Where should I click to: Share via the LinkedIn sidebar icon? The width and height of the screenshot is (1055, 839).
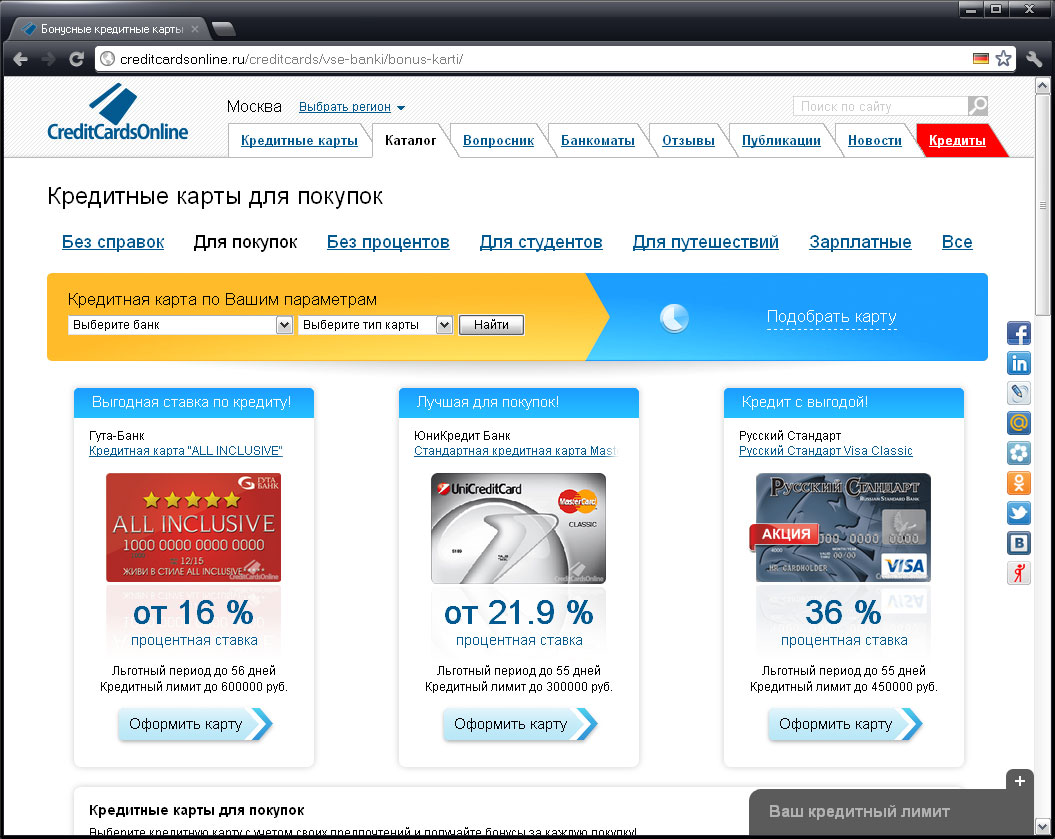[x=1019, y=363]
